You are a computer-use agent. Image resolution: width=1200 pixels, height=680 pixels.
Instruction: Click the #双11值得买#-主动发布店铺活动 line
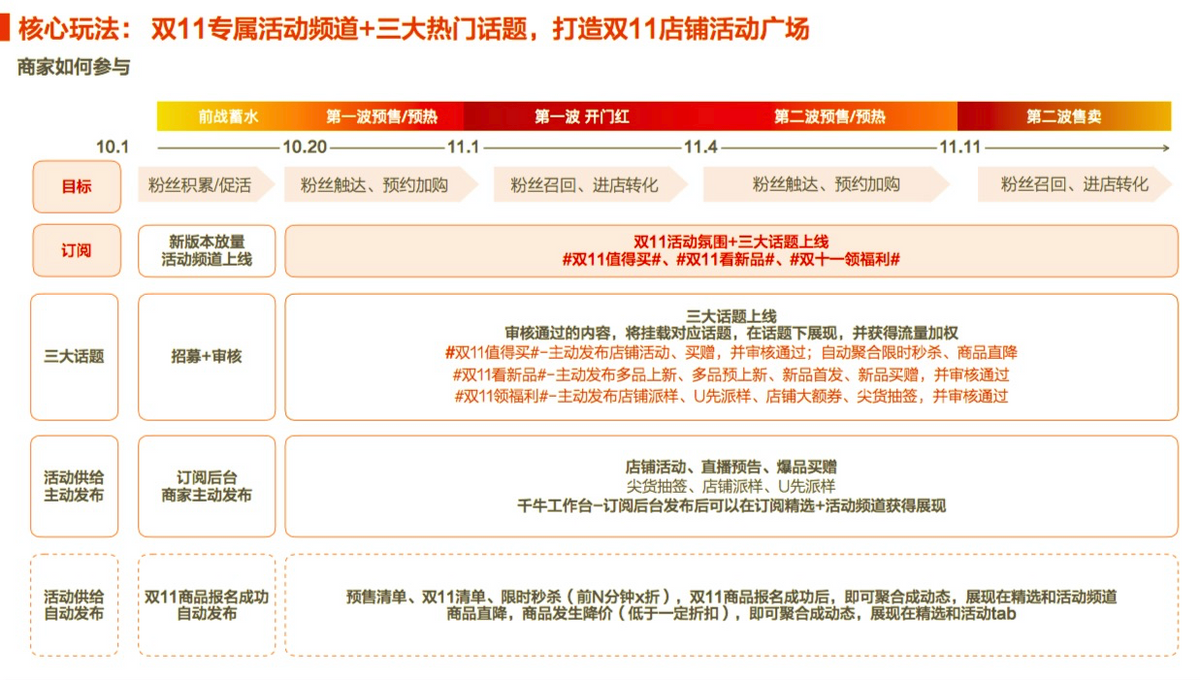point(731,353)
